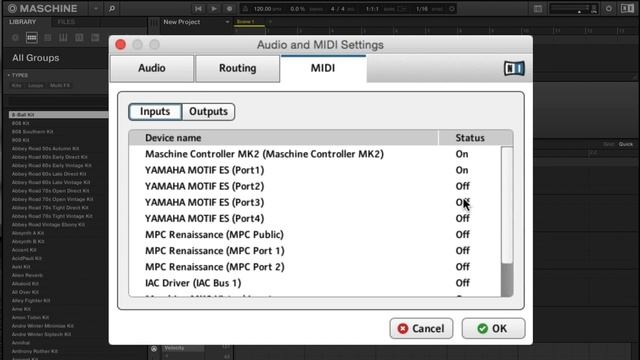Click the Status column header
640x360 pixels.
[470, 138]
